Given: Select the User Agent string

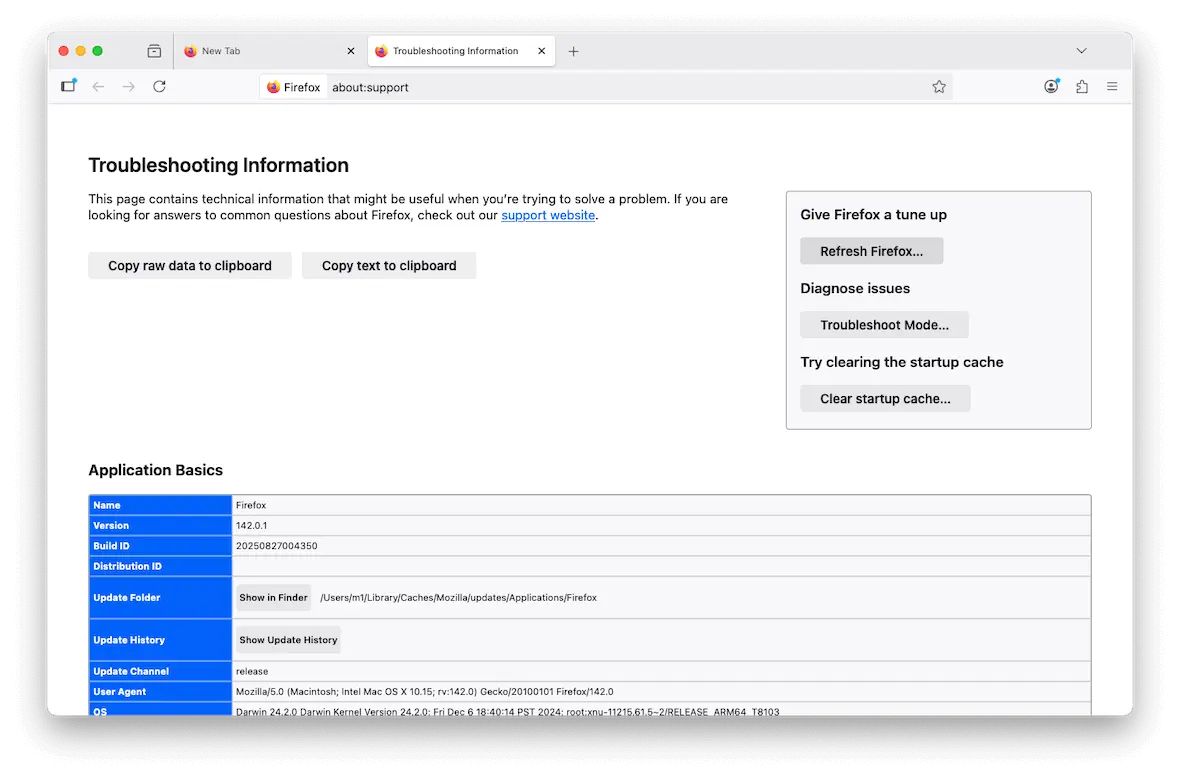Looking at the screenshot, I should coord(424,691).
